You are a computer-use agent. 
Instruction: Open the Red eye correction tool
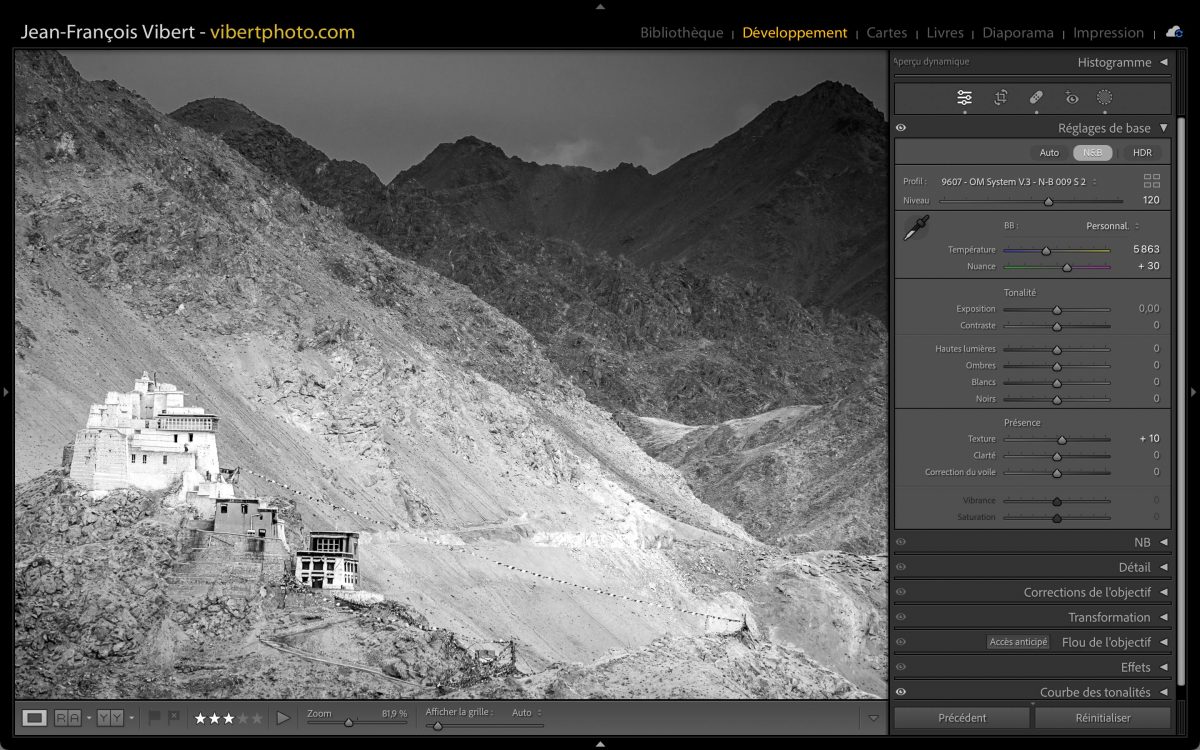pyautogui.click(x=1072, y=97)
